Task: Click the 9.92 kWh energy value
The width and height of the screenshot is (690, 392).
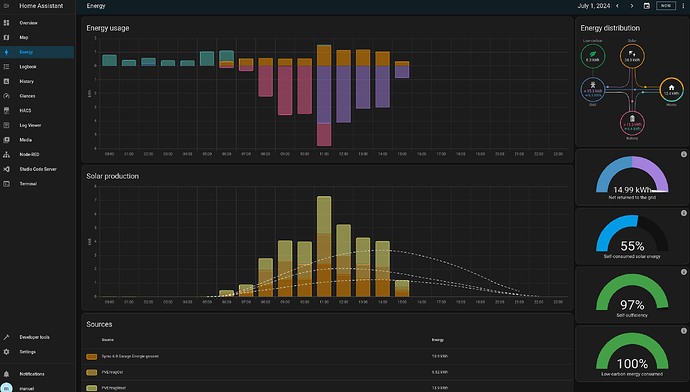Action: pos(439,372)
